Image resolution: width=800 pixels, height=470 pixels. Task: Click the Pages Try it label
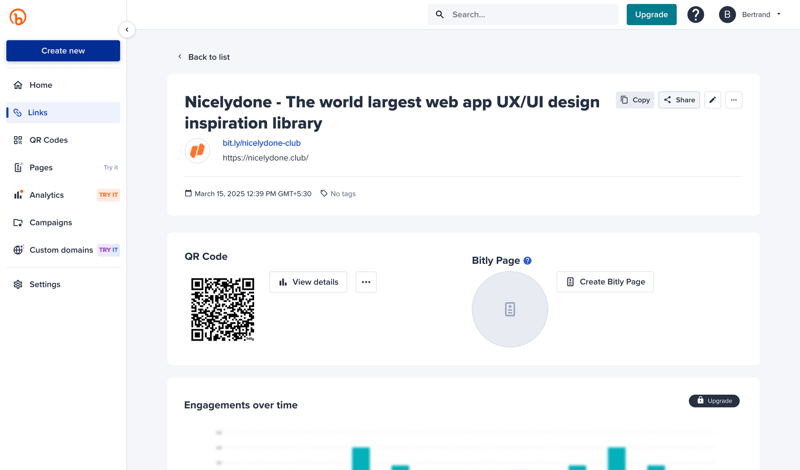pos(111,167)
